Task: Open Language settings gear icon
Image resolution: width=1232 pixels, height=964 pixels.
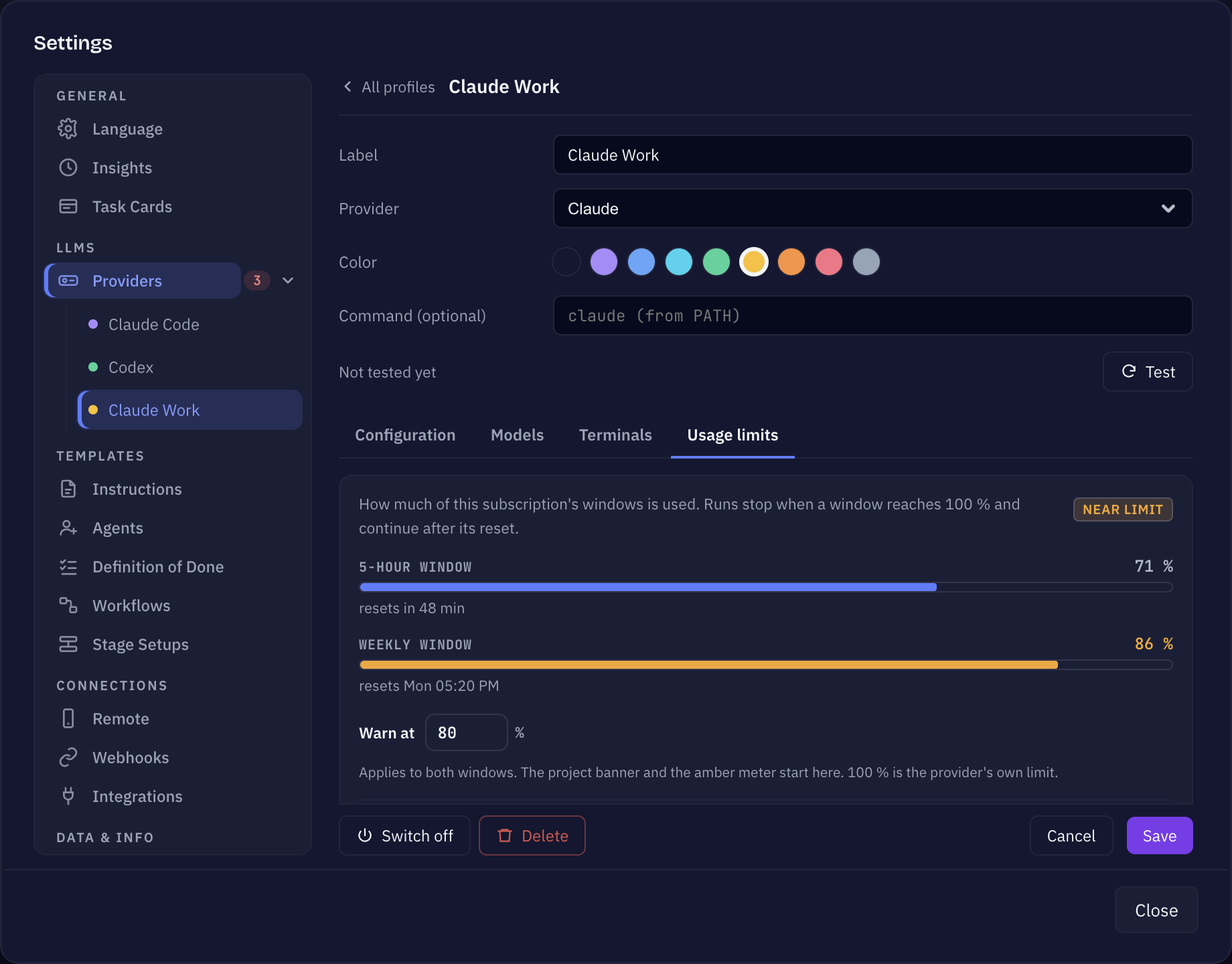Action: [68, 129]
